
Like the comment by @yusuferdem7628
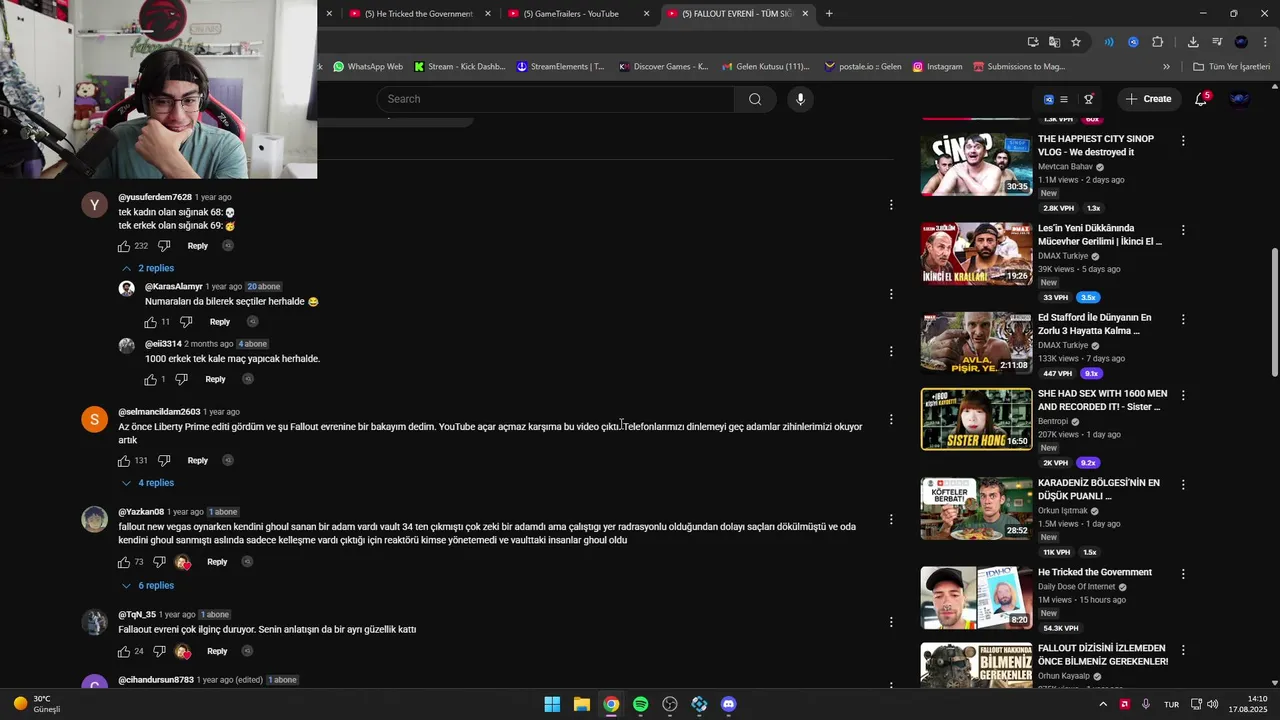point(124,246)
